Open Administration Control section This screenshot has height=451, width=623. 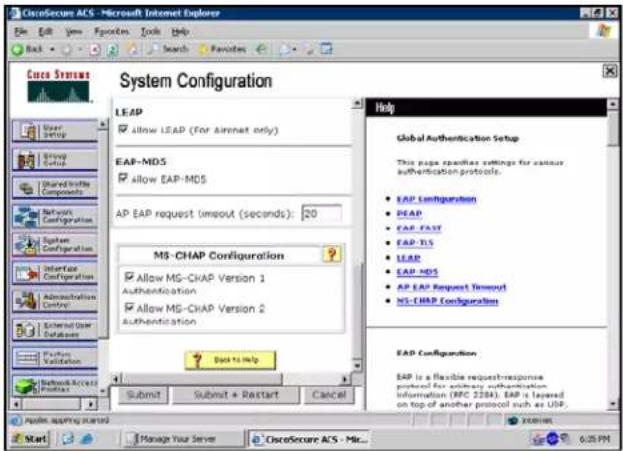[55, 301]
